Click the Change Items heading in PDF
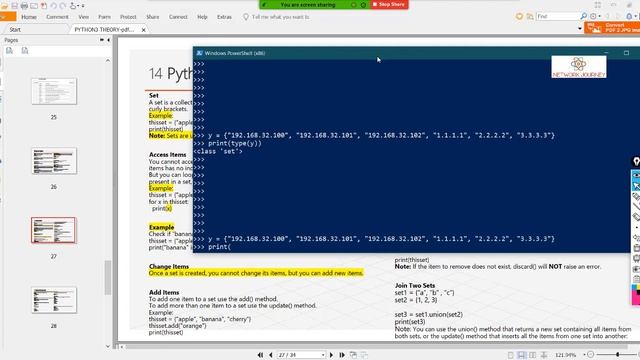The width and height of the screenshot is (640, 360). point(169,266)
